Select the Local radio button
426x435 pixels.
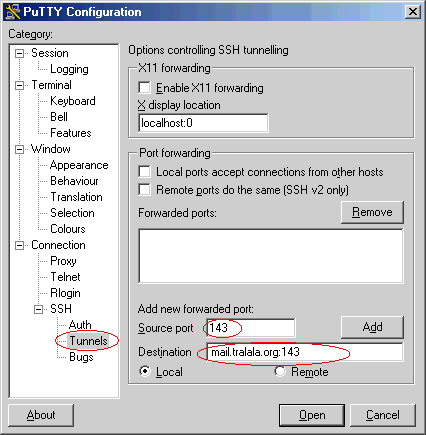[145, 371]
